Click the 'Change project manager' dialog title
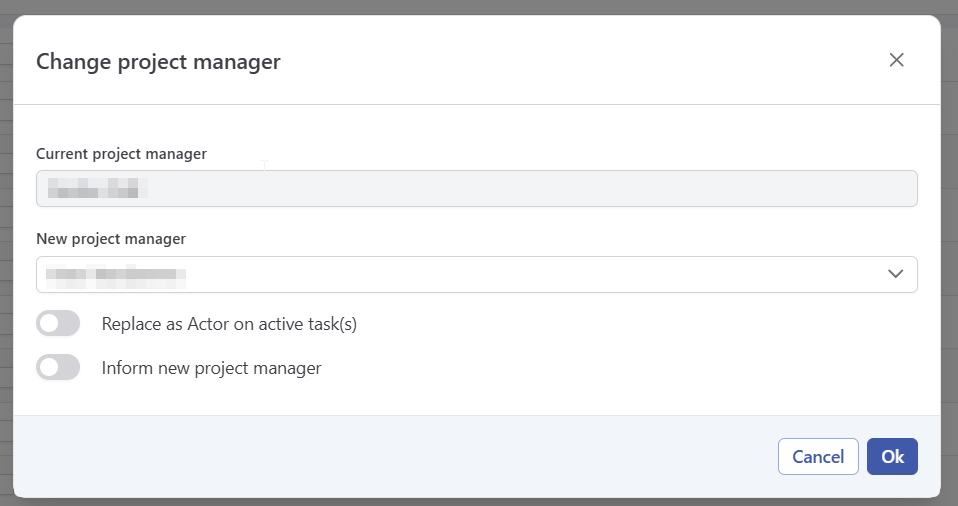Image resolution: width=958 pixels, height=506 pixels. click(x=158, y=62)
